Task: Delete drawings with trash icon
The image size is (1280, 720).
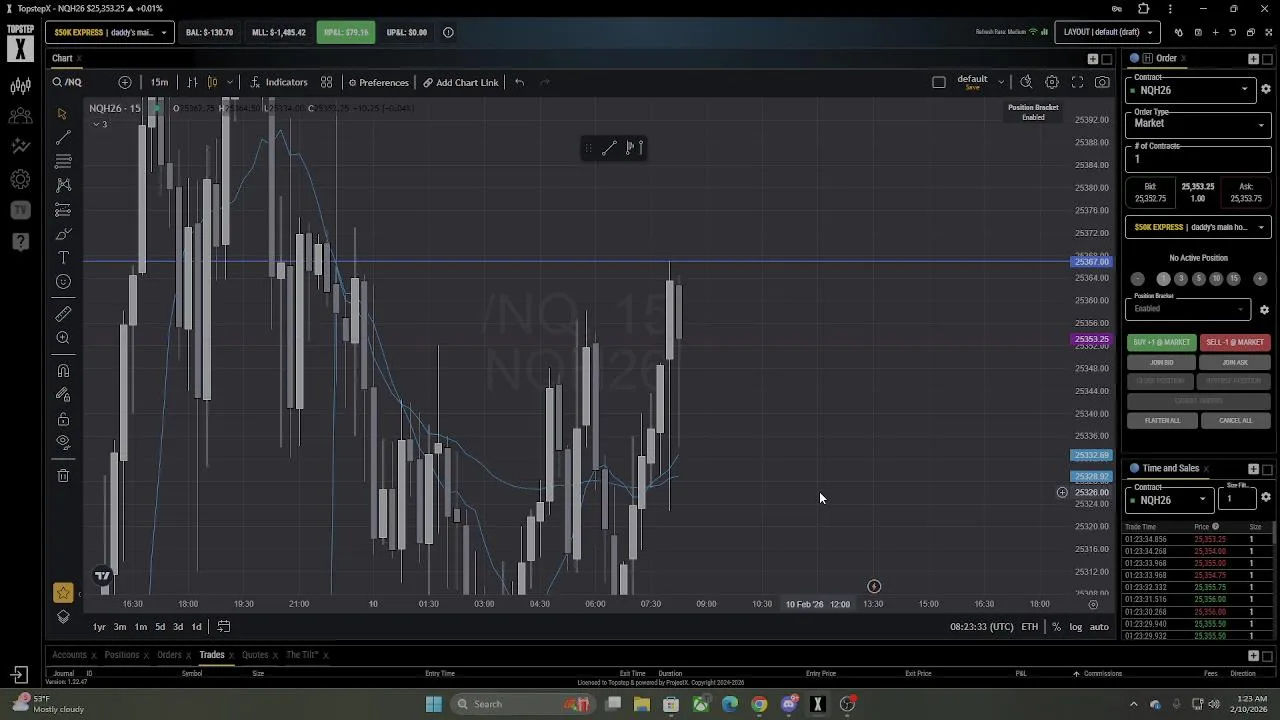Action: click(63, 476)
